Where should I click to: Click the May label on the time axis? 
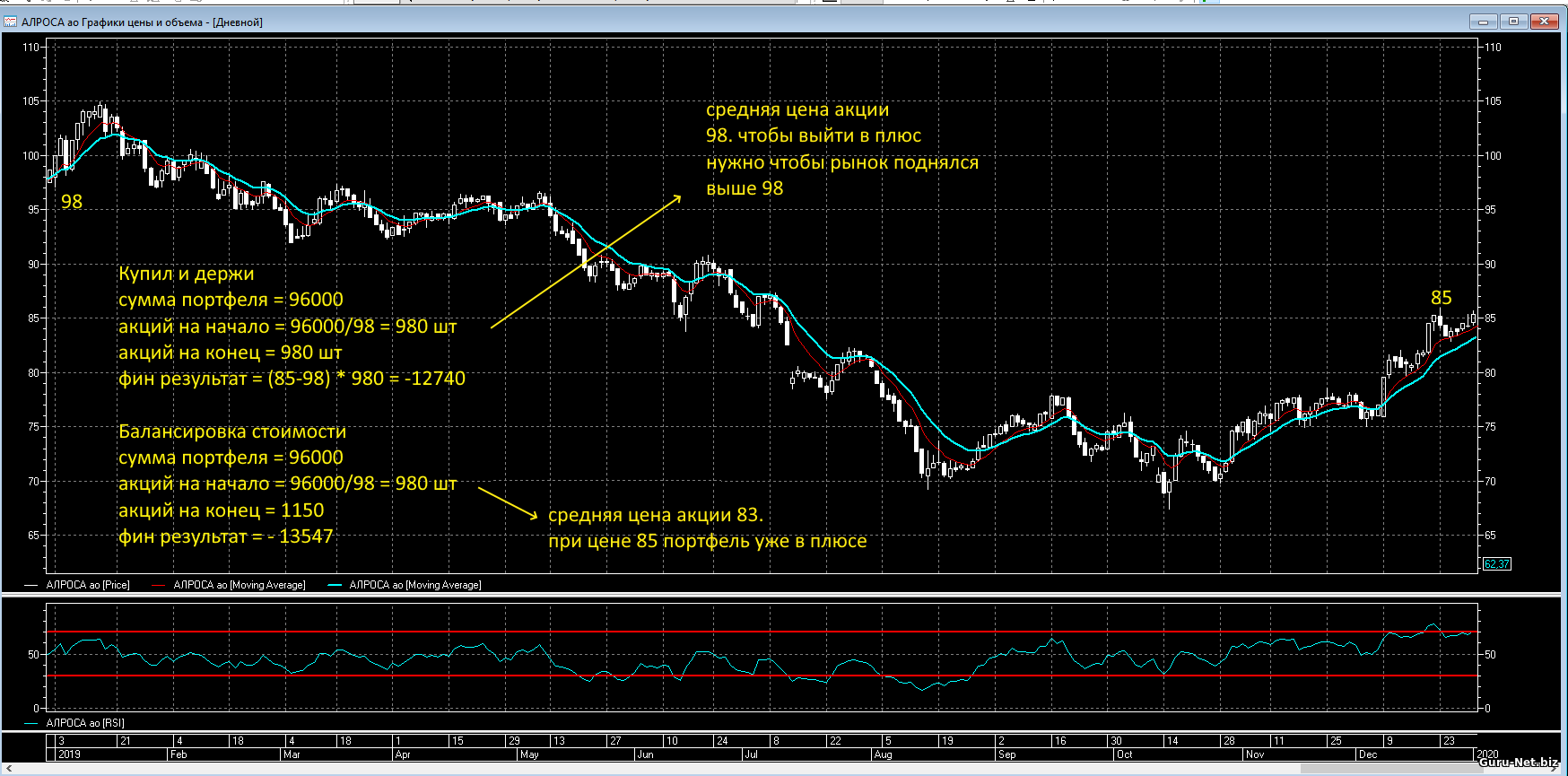529,754
